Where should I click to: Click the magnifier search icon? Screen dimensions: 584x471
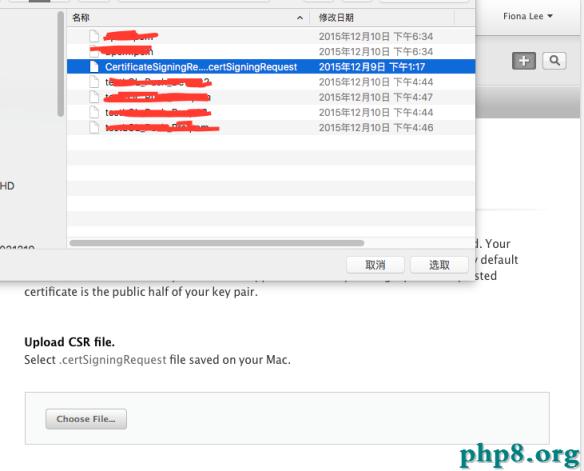click(555, 61)
